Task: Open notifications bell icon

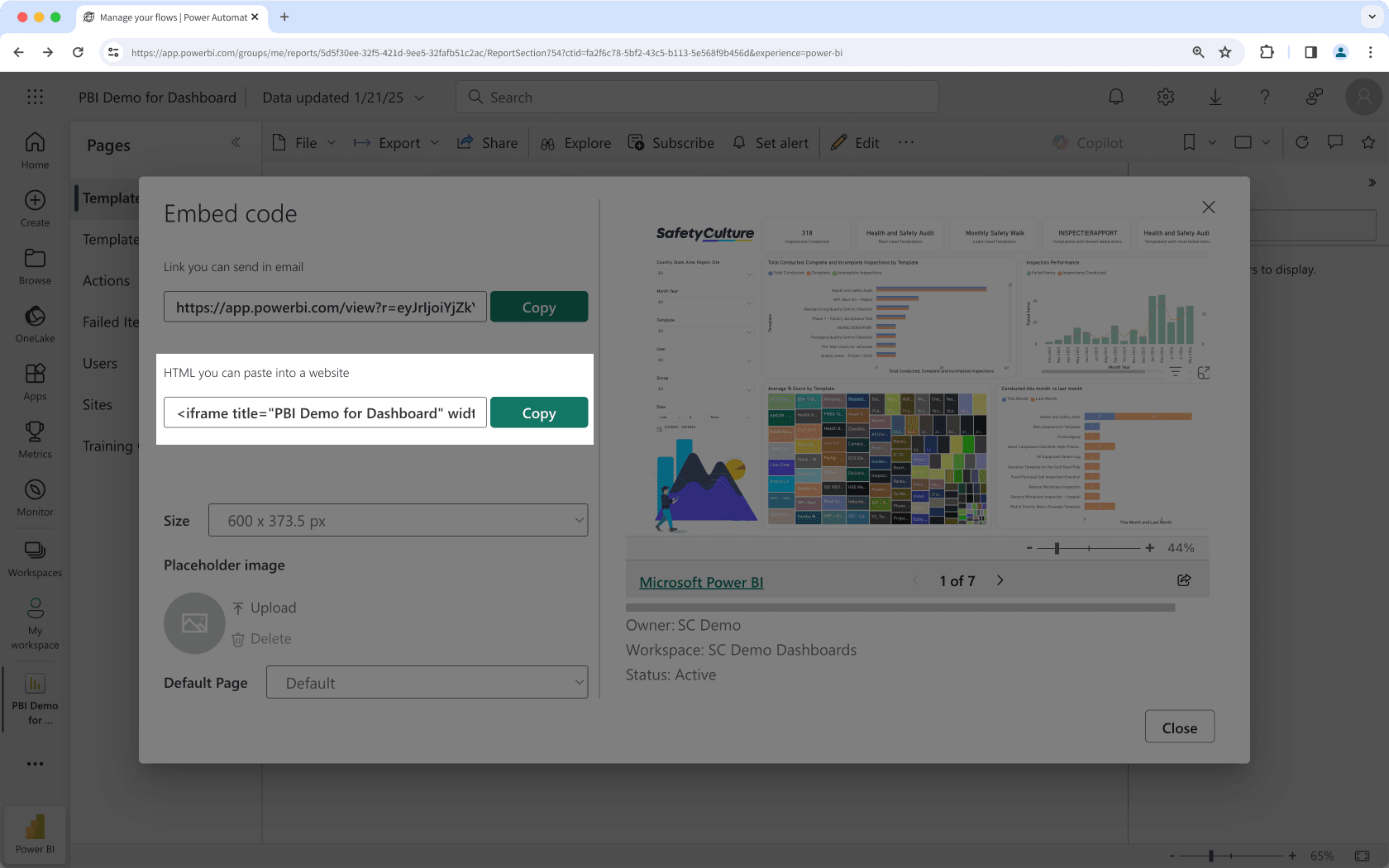Action: click(1115, 97)
